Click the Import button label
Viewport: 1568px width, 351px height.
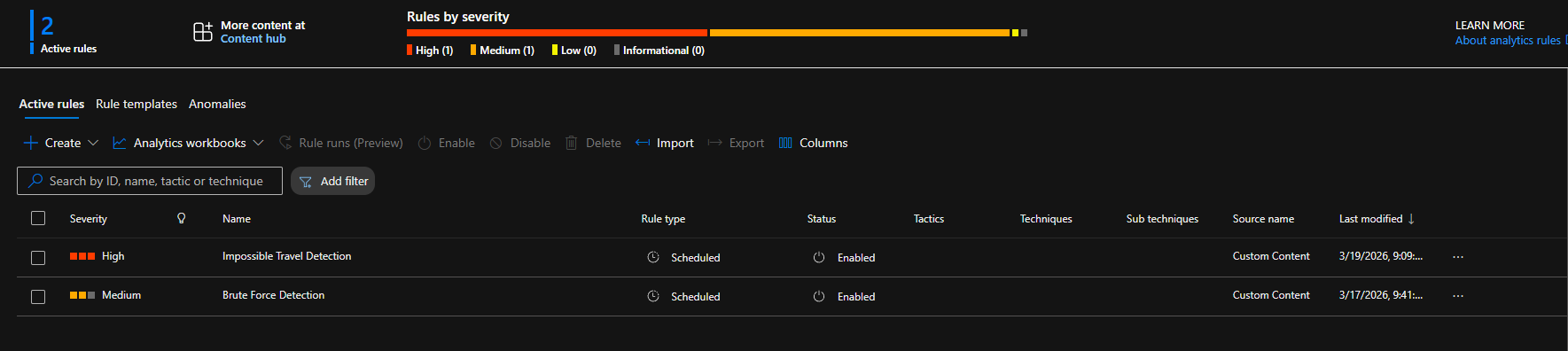[x=675, y=143]
